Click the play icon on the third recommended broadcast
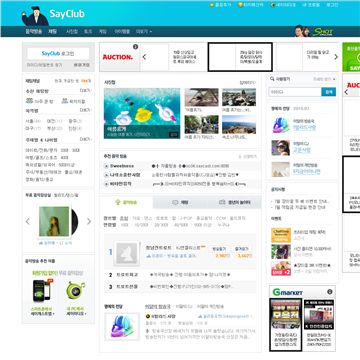Screen dimensions: 360x360 [106, 184]
